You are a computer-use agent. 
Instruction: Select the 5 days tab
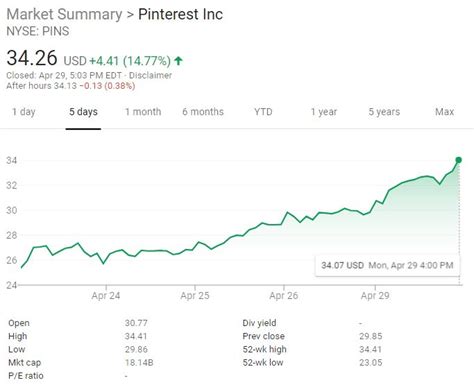click(x=83, y=112)
